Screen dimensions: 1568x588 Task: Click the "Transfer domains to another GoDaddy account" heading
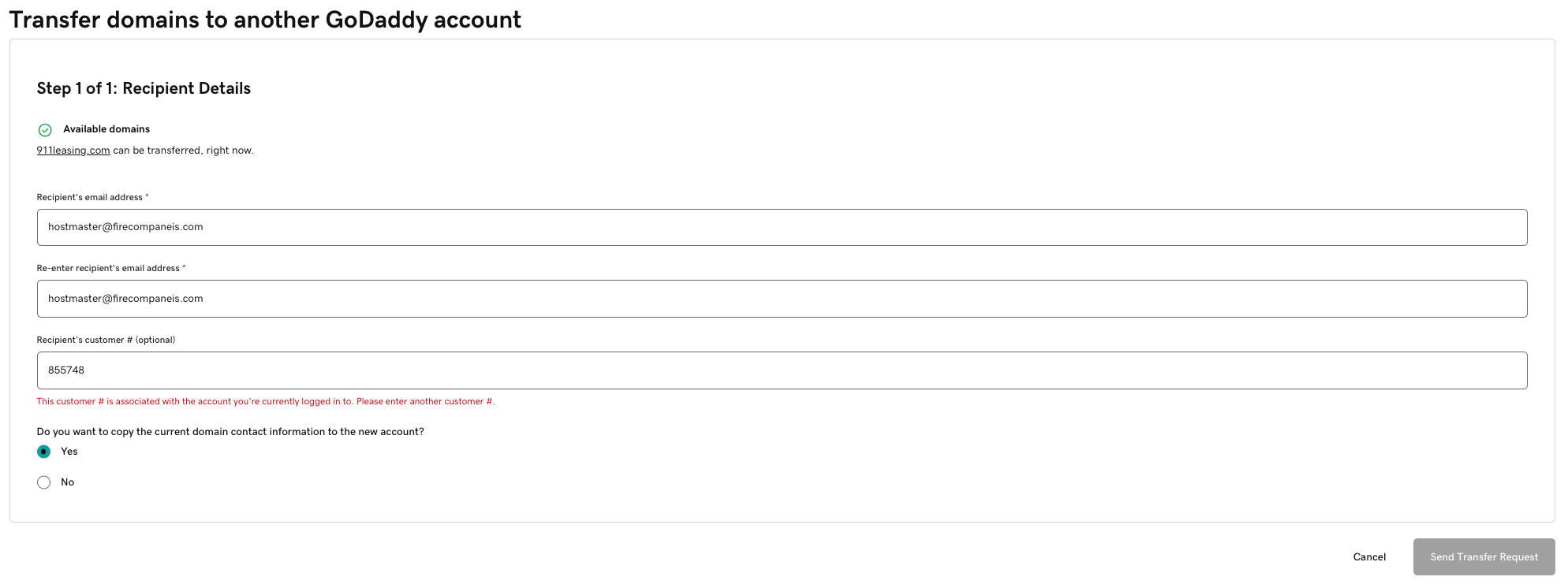coord(265,20)
